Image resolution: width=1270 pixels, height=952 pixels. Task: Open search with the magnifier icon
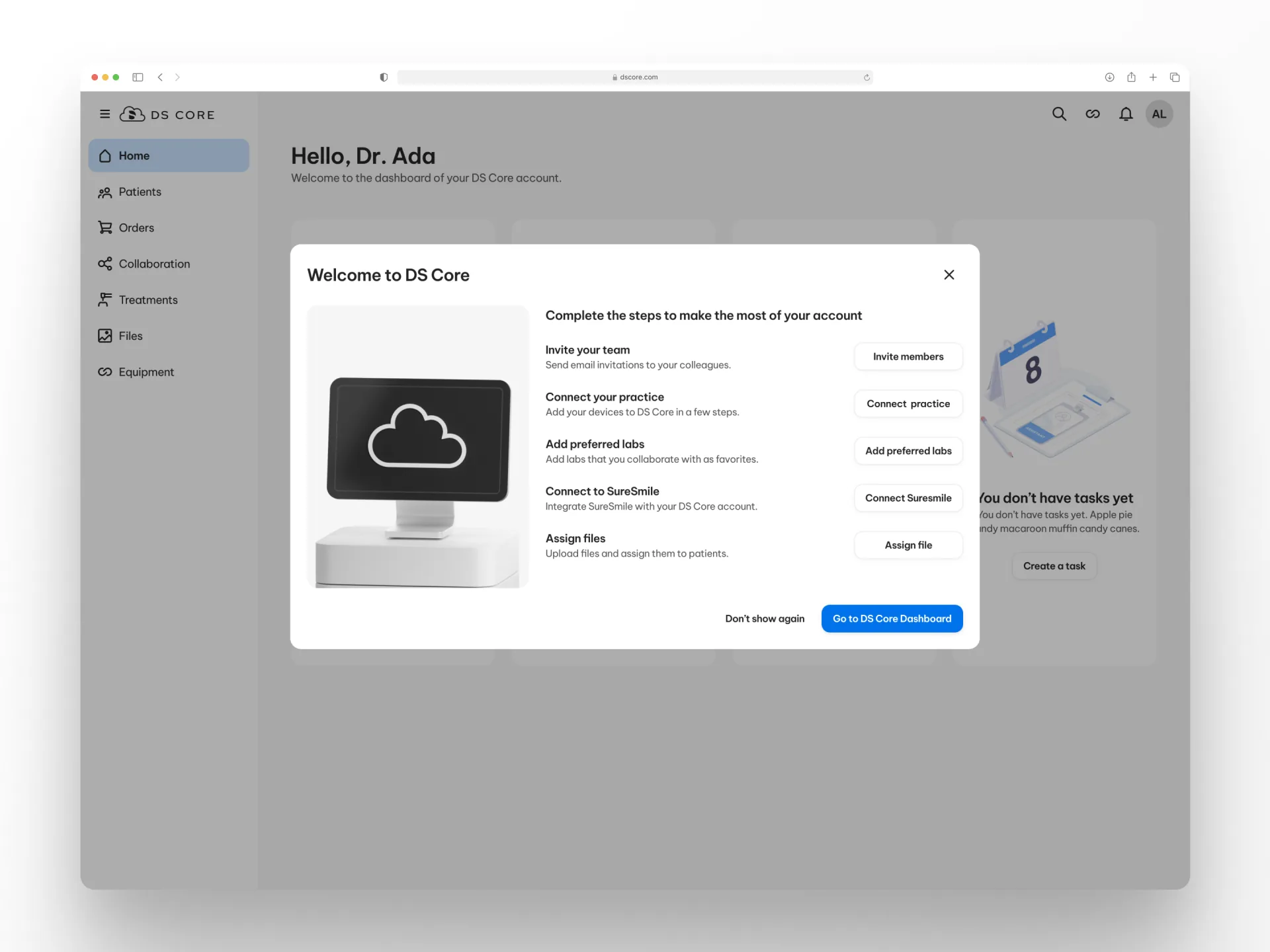[1059, 114]
